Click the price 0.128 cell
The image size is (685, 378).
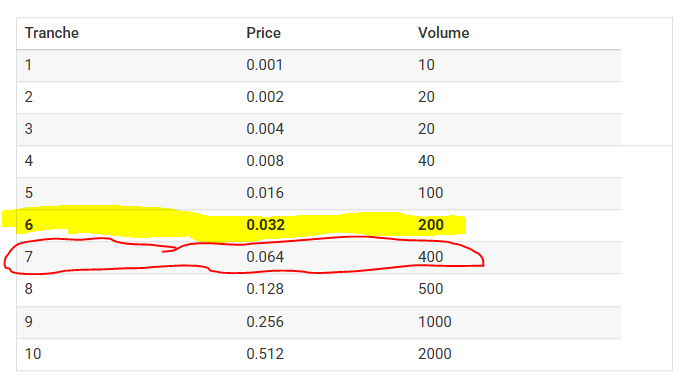pyautogui.click(x=265, y=289)
